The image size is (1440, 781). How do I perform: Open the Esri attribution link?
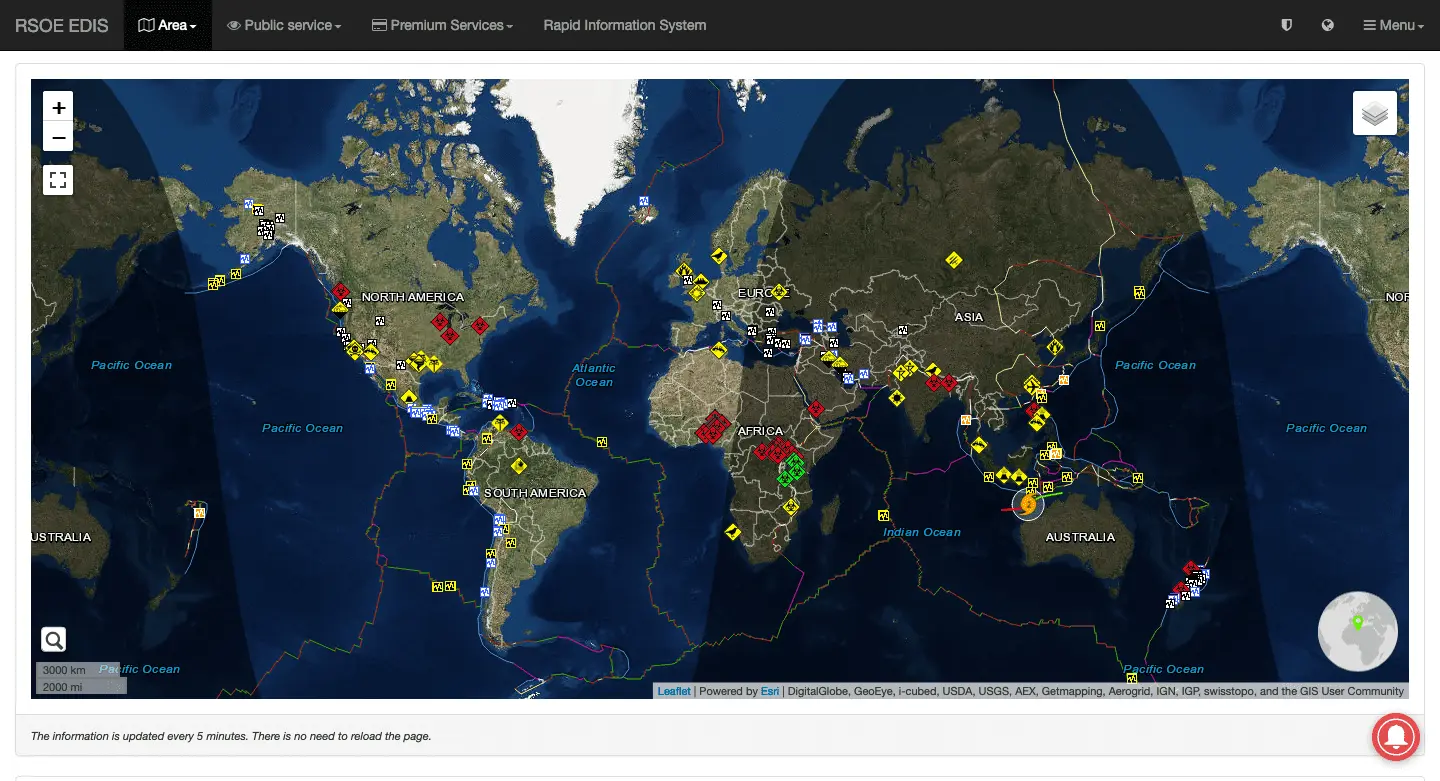[769, 691]
